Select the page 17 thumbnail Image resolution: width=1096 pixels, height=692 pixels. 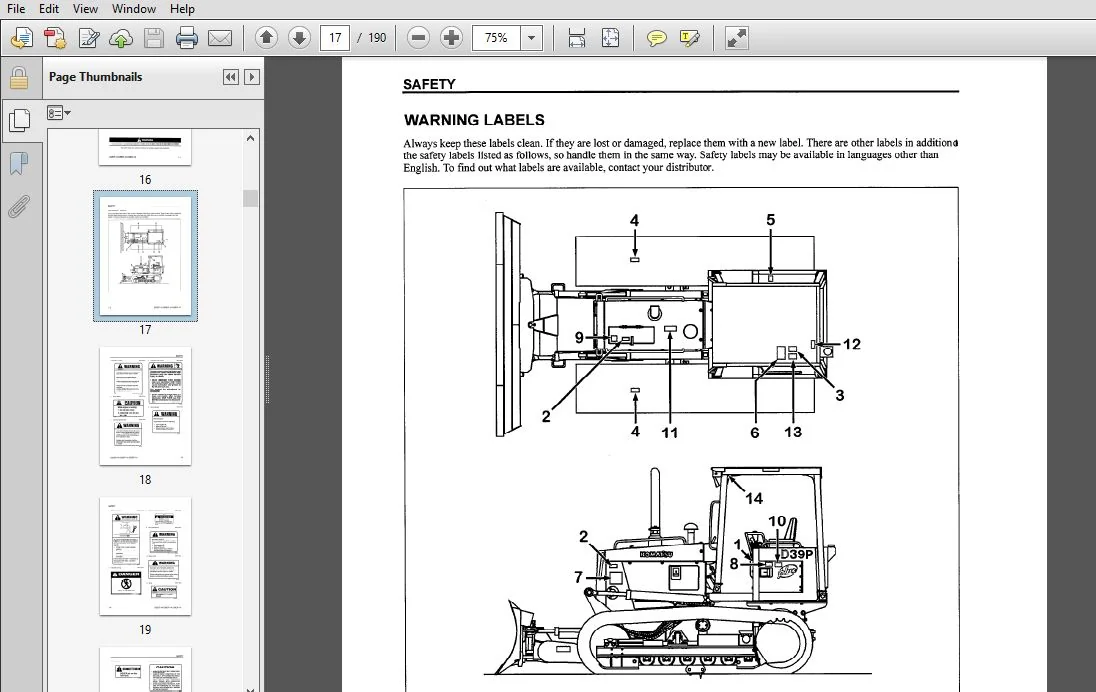[x=145, y=256]
